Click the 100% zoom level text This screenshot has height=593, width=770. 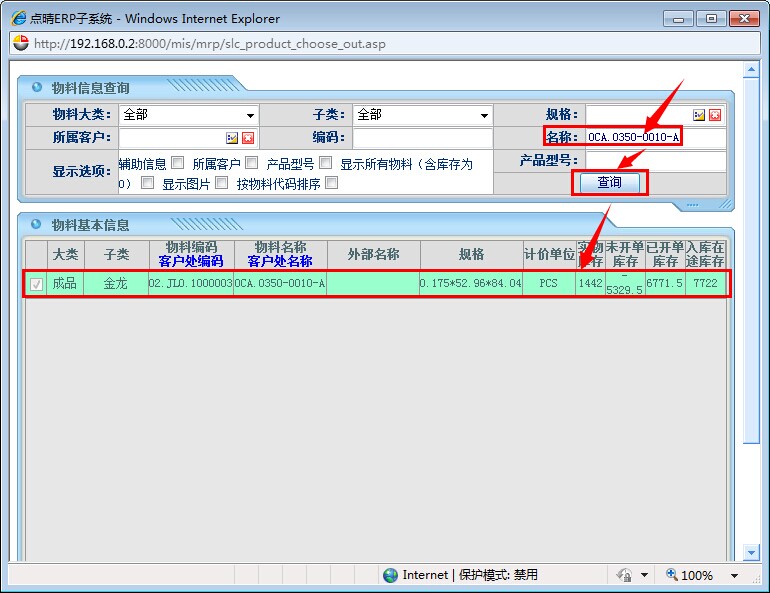click(697, 575)
